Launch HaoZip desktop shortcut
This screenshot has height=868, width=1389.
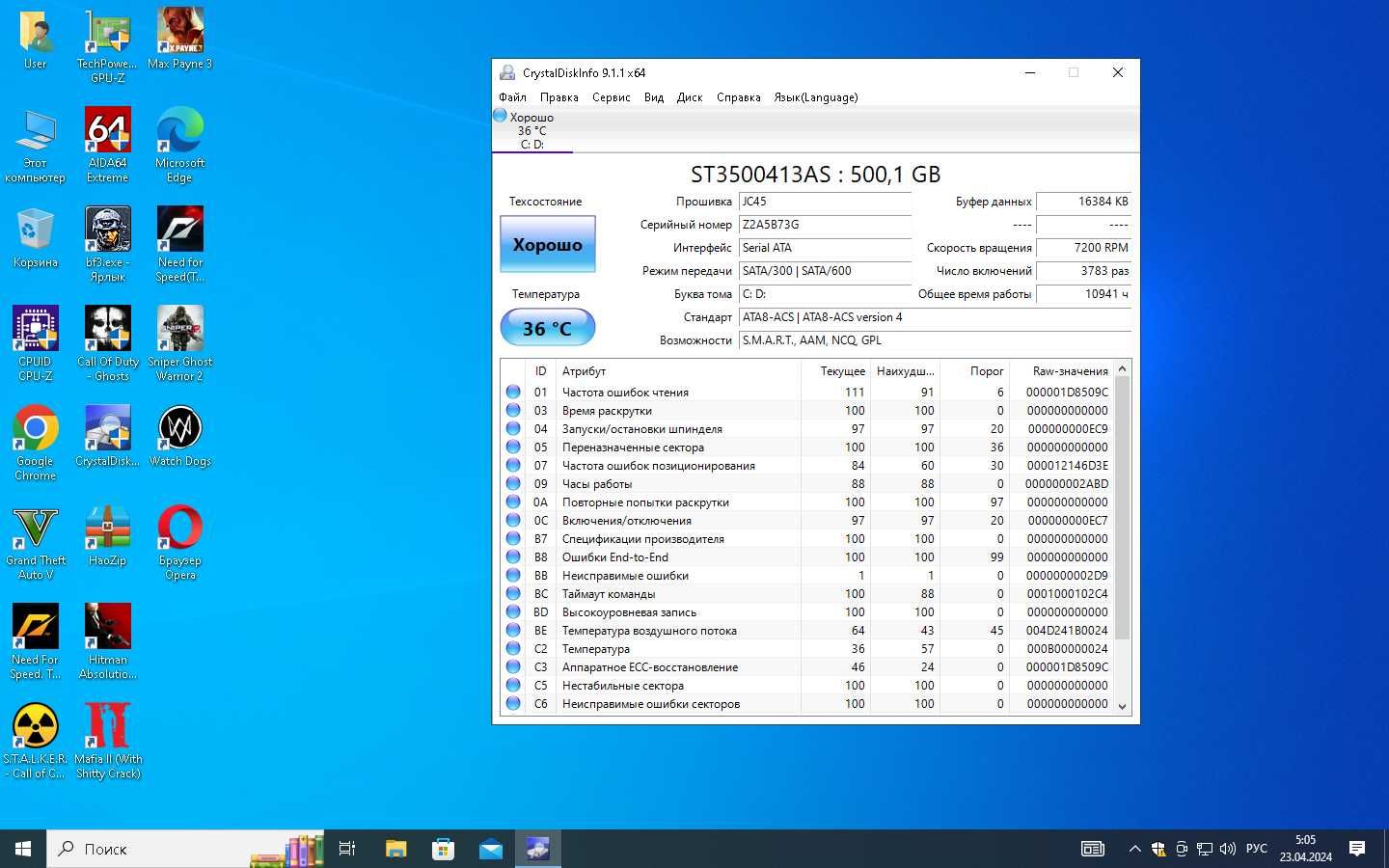point(107,536)
